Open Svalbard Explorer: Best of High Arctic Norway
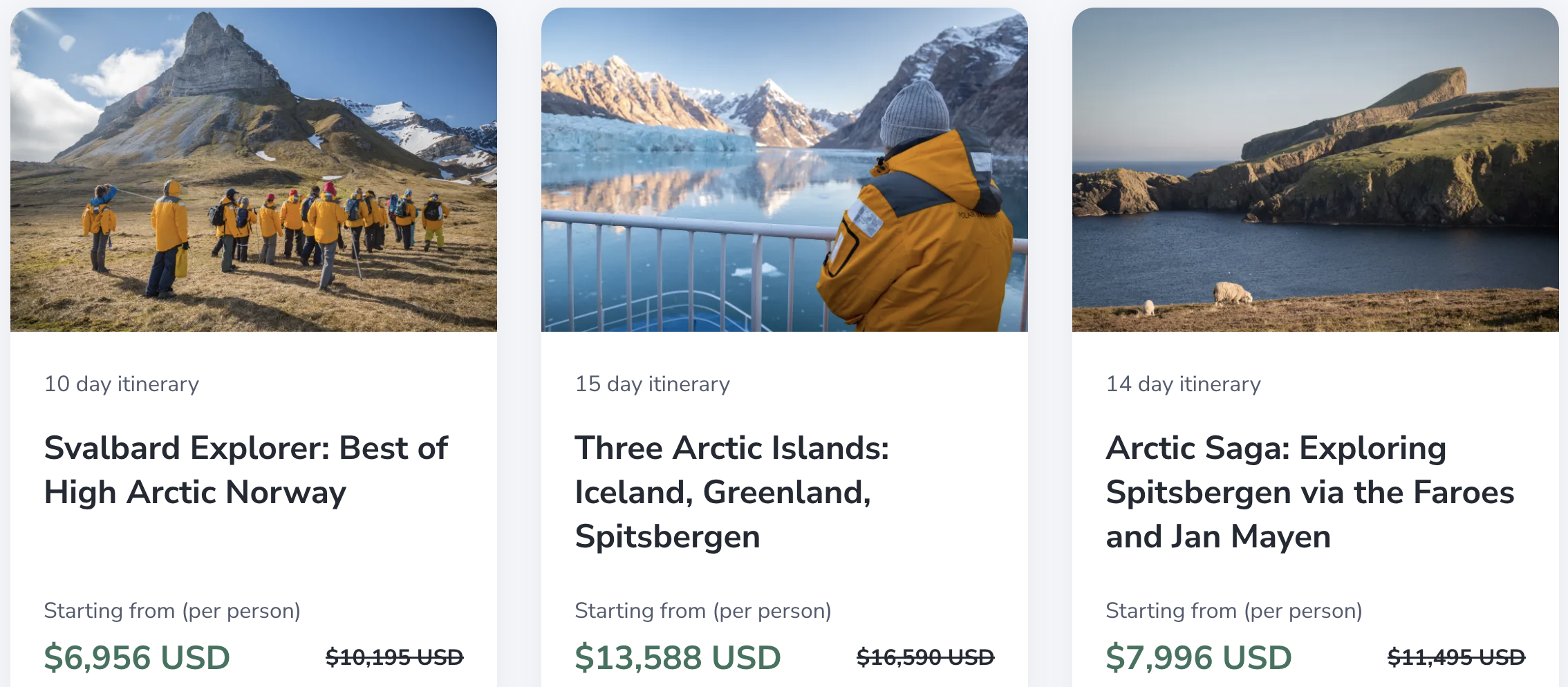This screenshot has width=1568, height=687. (x=246, y=470)
